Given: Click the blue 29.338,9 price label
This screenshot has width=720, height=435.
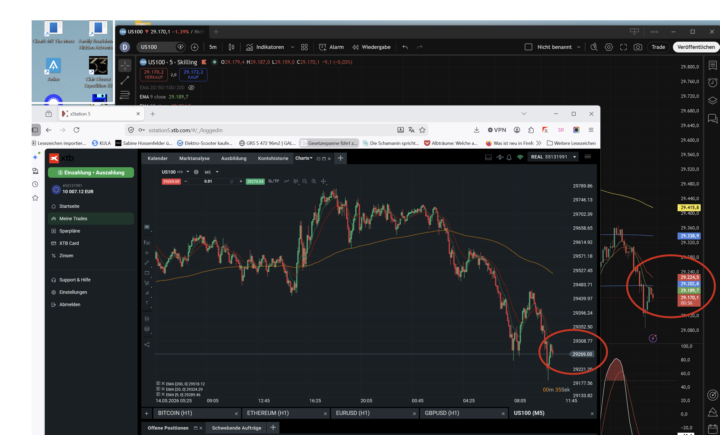Looking at the screenshot, I should click(x=689, y=236).
